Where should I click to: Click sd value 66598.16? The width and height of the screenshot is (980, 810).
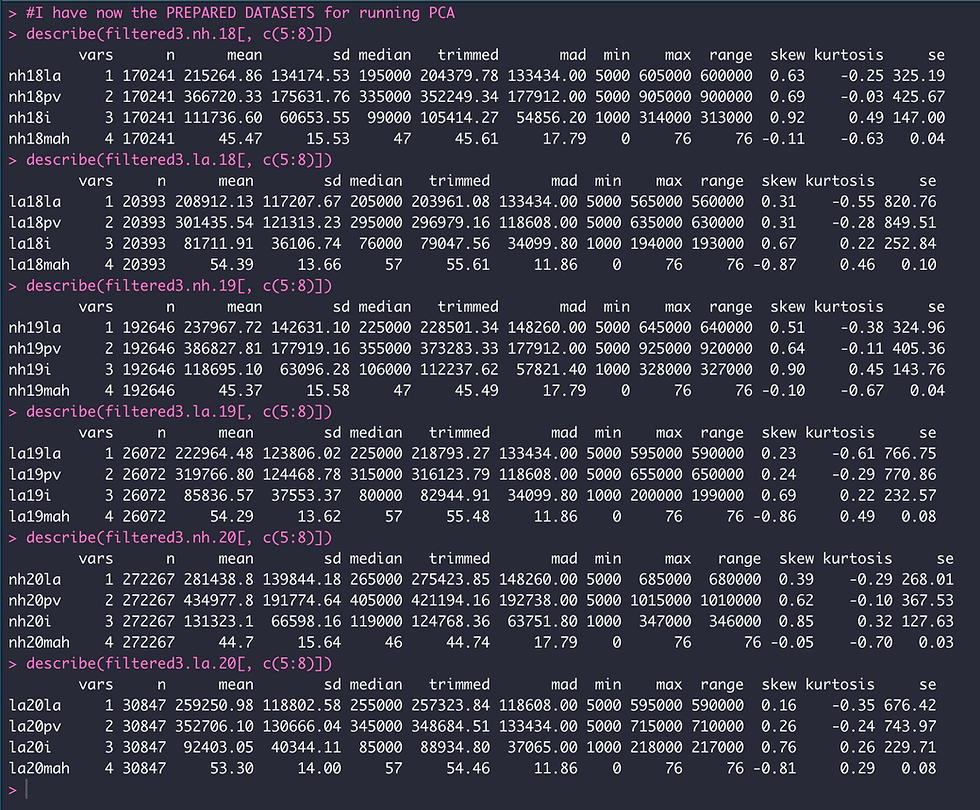[x=306, y=622]
